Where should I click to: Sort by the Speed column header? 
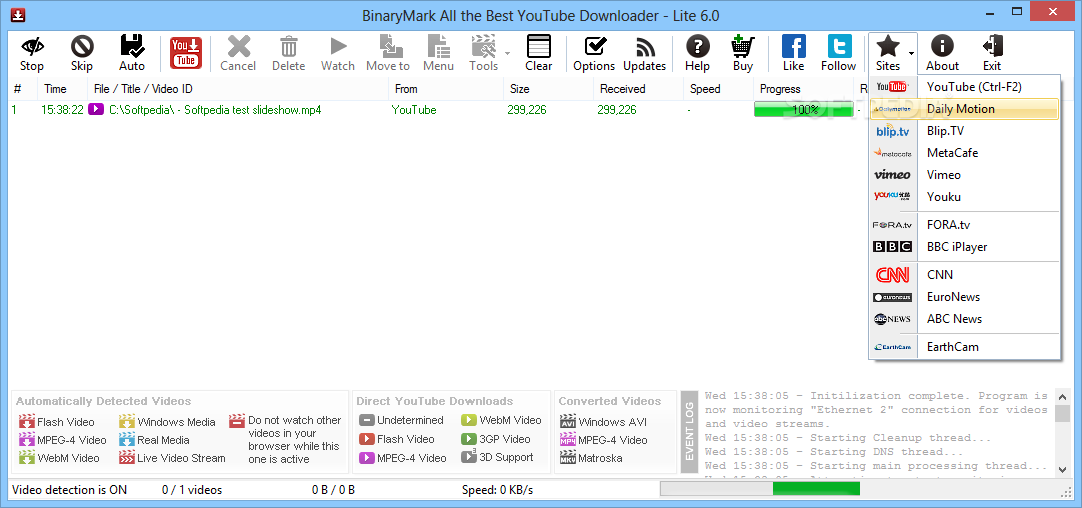(x=718, y=89)
